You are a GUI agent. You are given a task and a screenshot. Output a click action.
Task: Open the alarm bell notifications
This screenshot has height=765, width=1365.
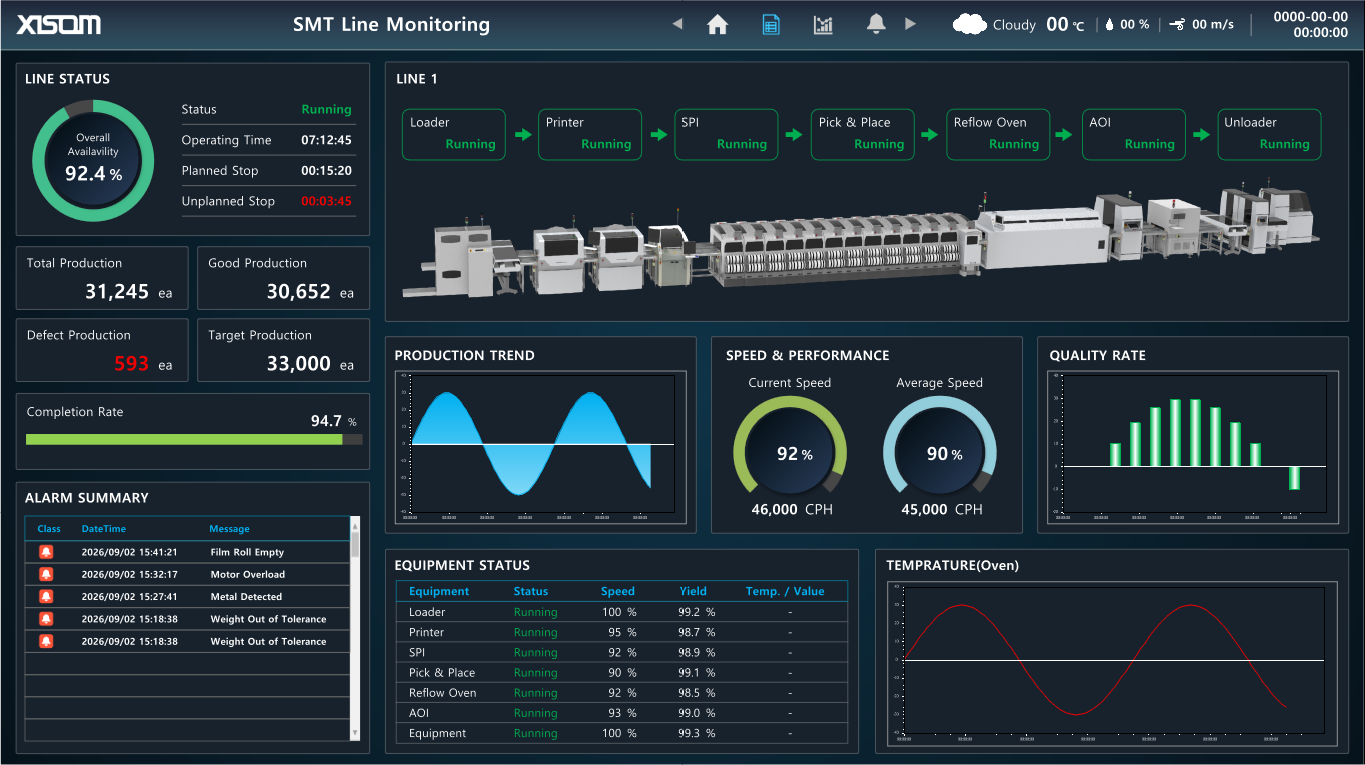pyautogui.click(x=876, y=24)
